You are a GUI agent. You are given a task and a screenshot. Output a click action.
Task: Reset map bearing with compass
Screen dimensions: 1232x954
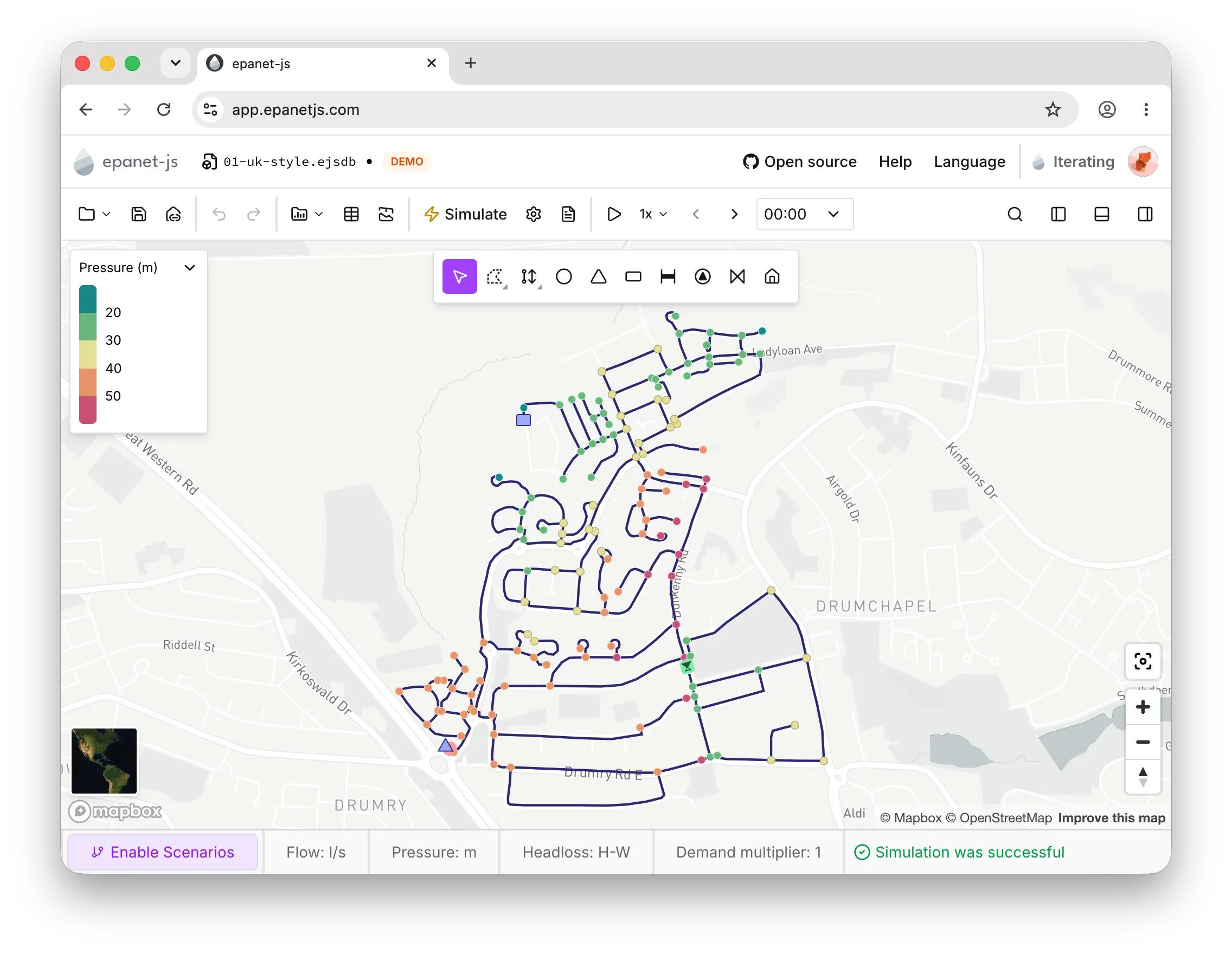point(1143,777)
